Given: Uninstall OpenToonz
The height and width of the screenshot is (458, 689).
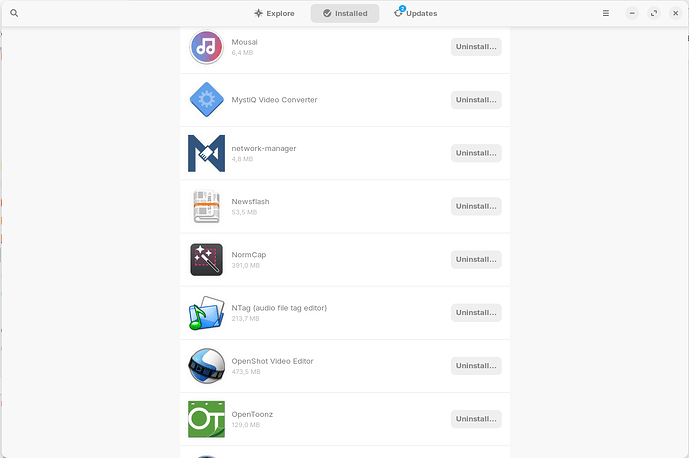Looking at the screenshot, I should [x=476, y=419].
